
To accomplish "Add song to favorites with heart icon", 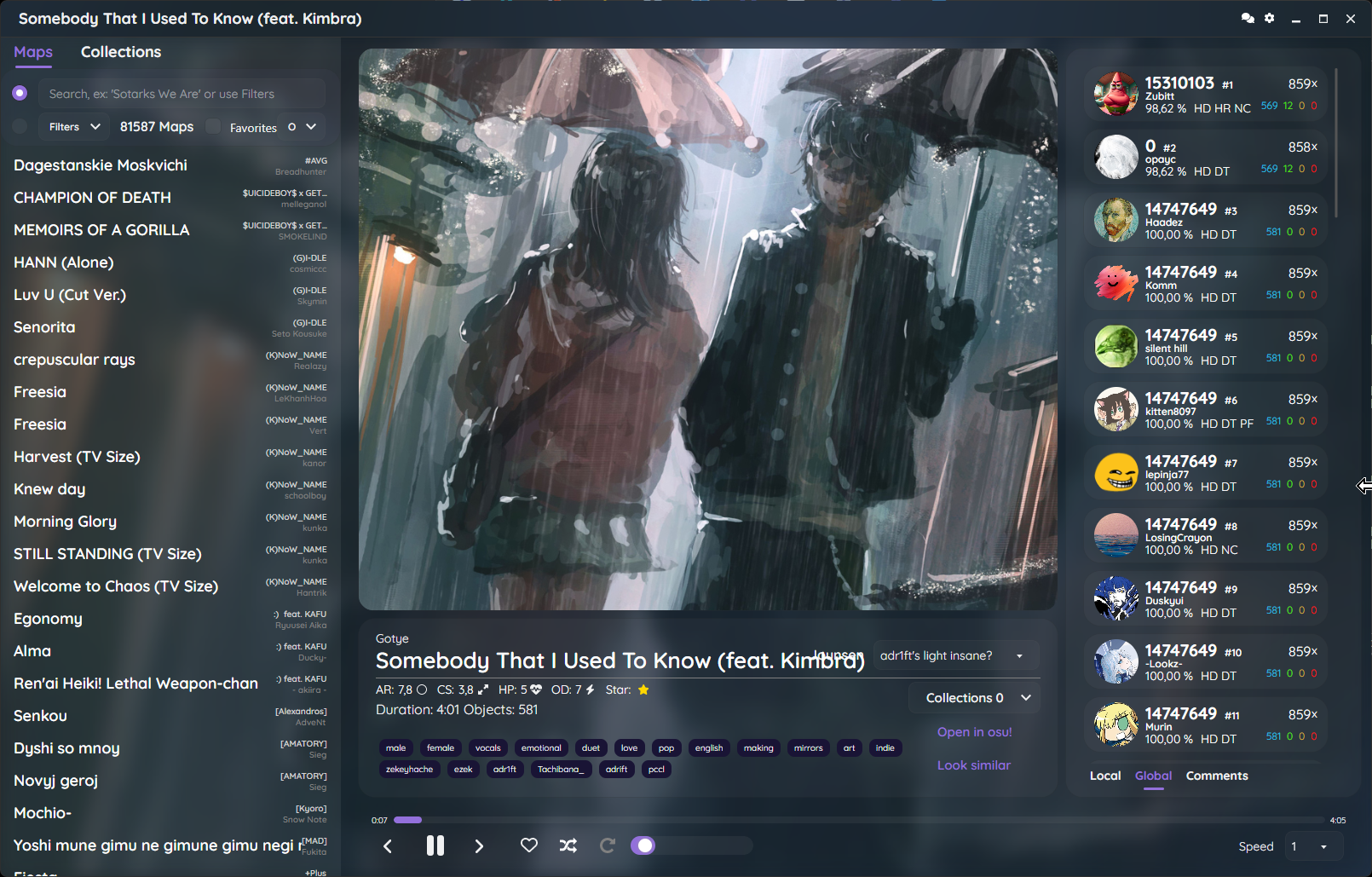I will pyautogui.click(x=529, y=845).
